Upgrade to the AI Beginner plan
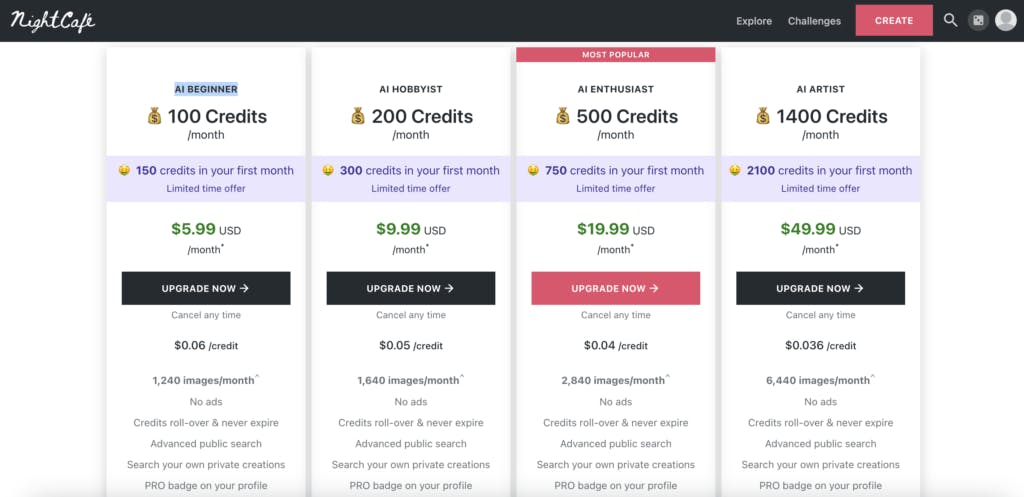 206,288
